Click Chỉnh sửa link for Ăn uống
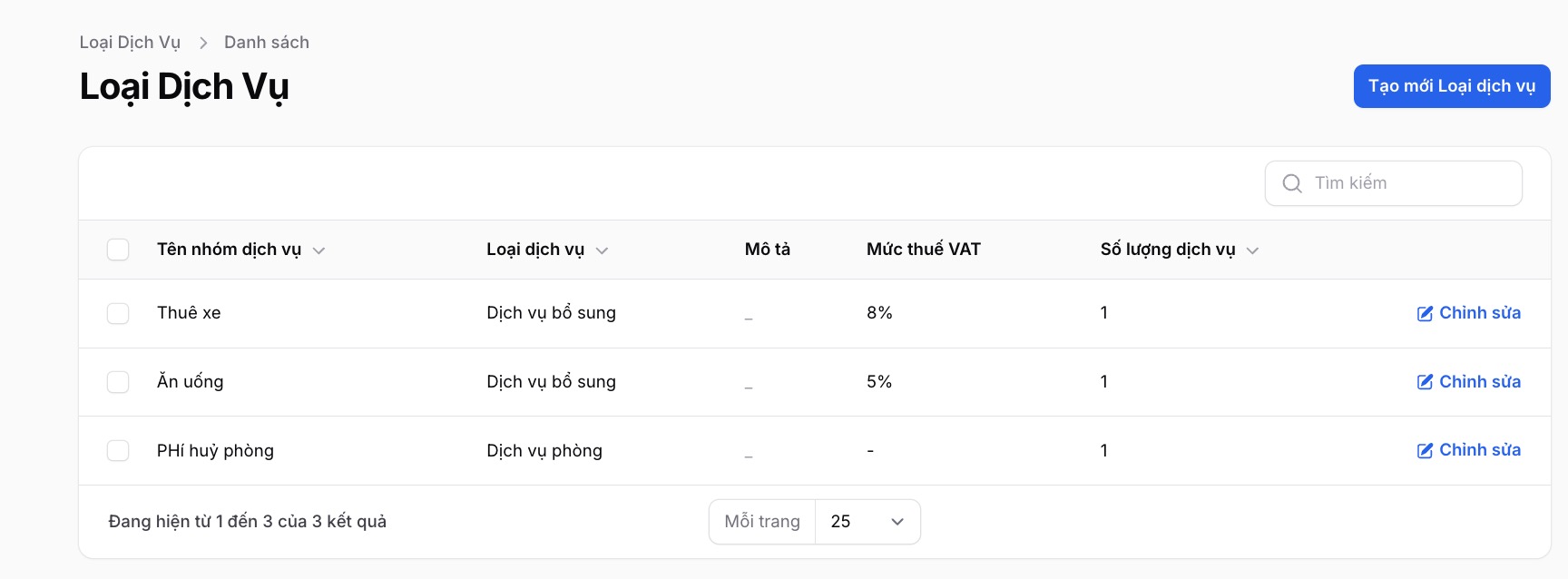The width and height of the screenshot is (1568, 579). (x=1479, y=382)
